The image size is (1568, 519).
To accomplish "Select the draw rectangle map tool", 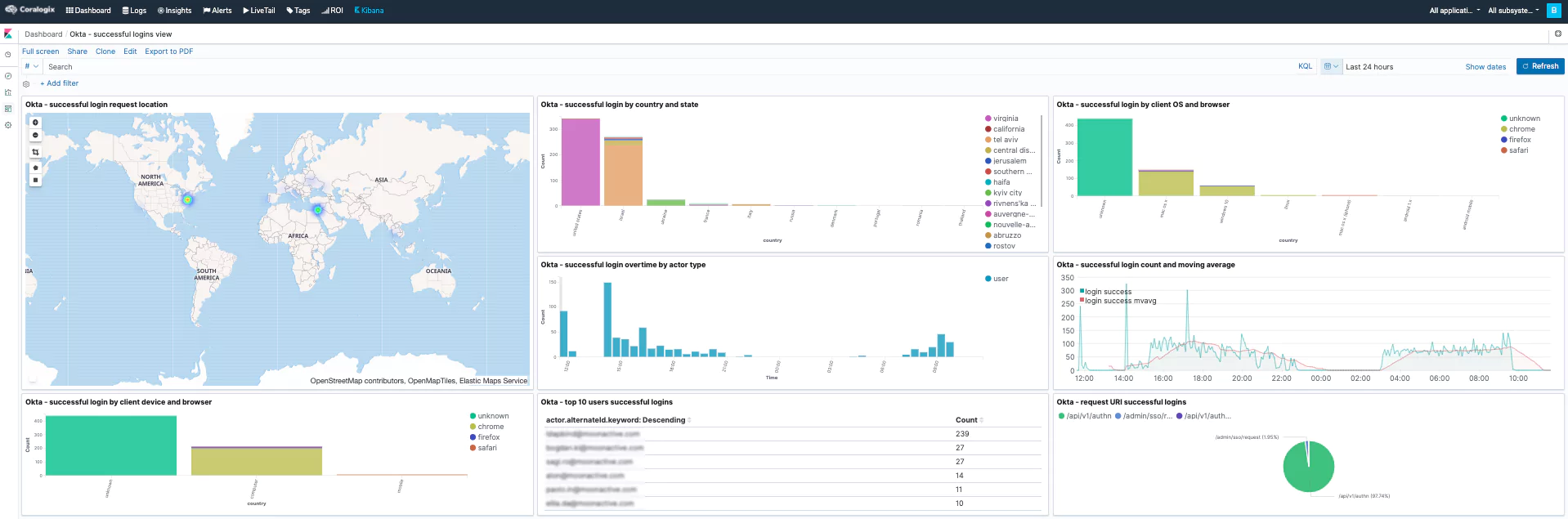I will click(x=35, y=180).
